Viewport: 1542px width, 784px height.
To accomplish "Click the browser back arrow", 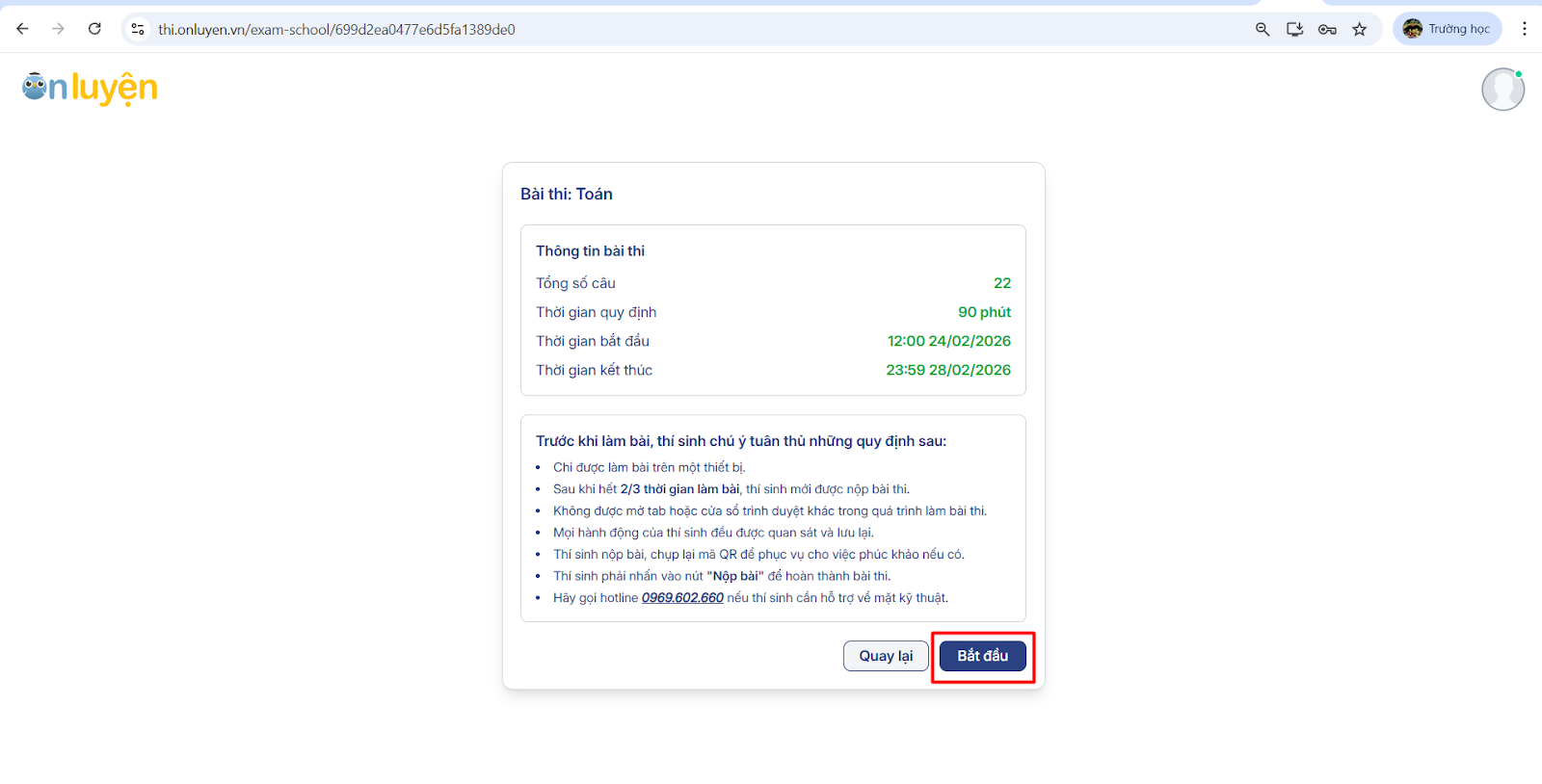I will [x=22, y=29].
